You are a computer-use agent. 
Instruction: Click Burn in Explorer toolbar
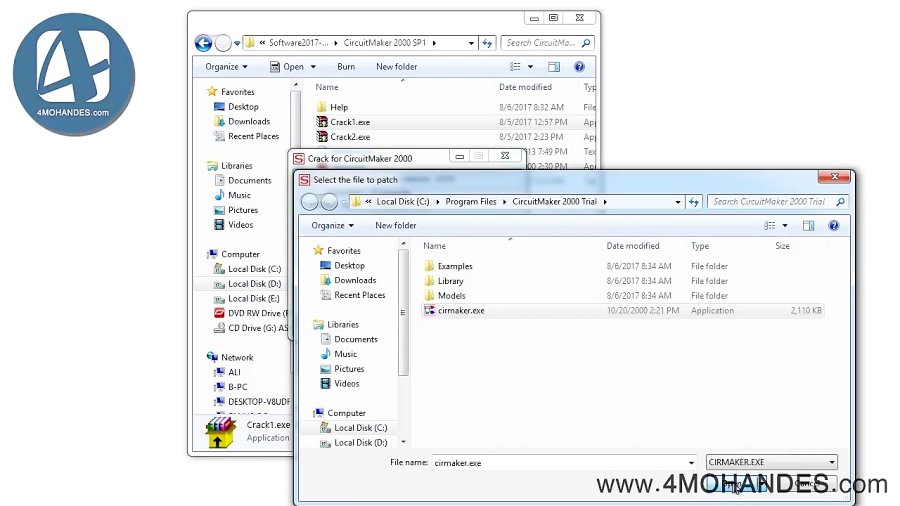pyautogui.click(x=346, y=67)
